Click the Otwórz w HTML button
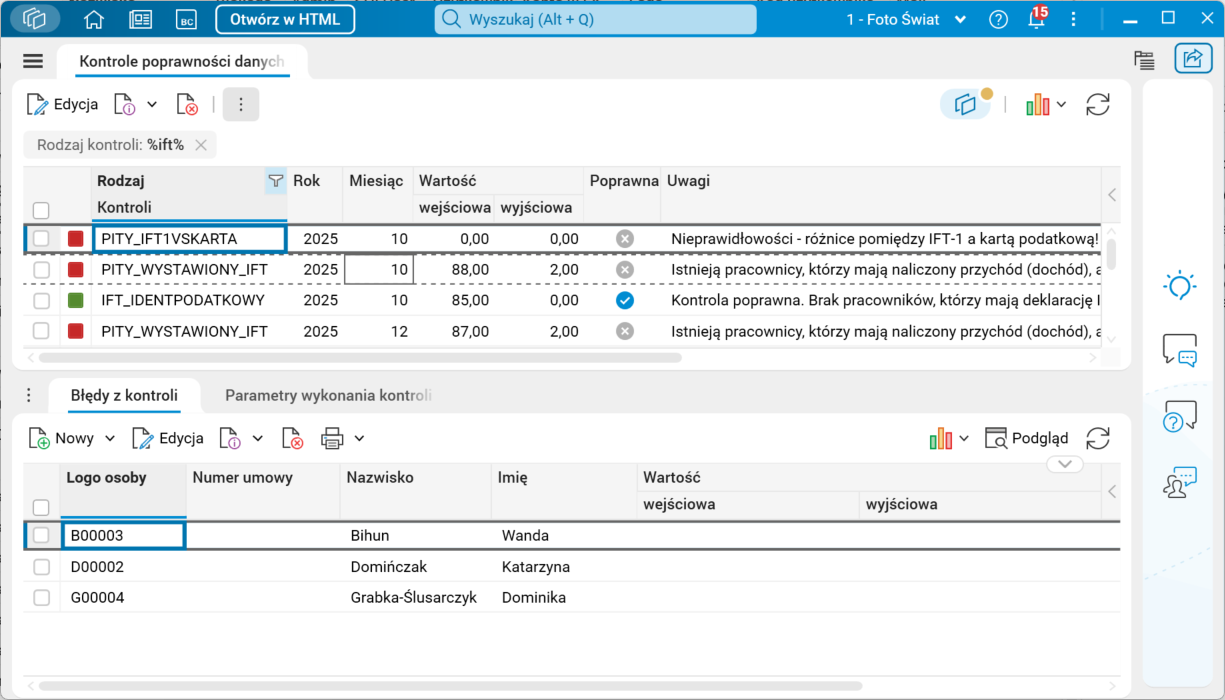Screen dimensions: 1225x700 (x=285, y=19)
